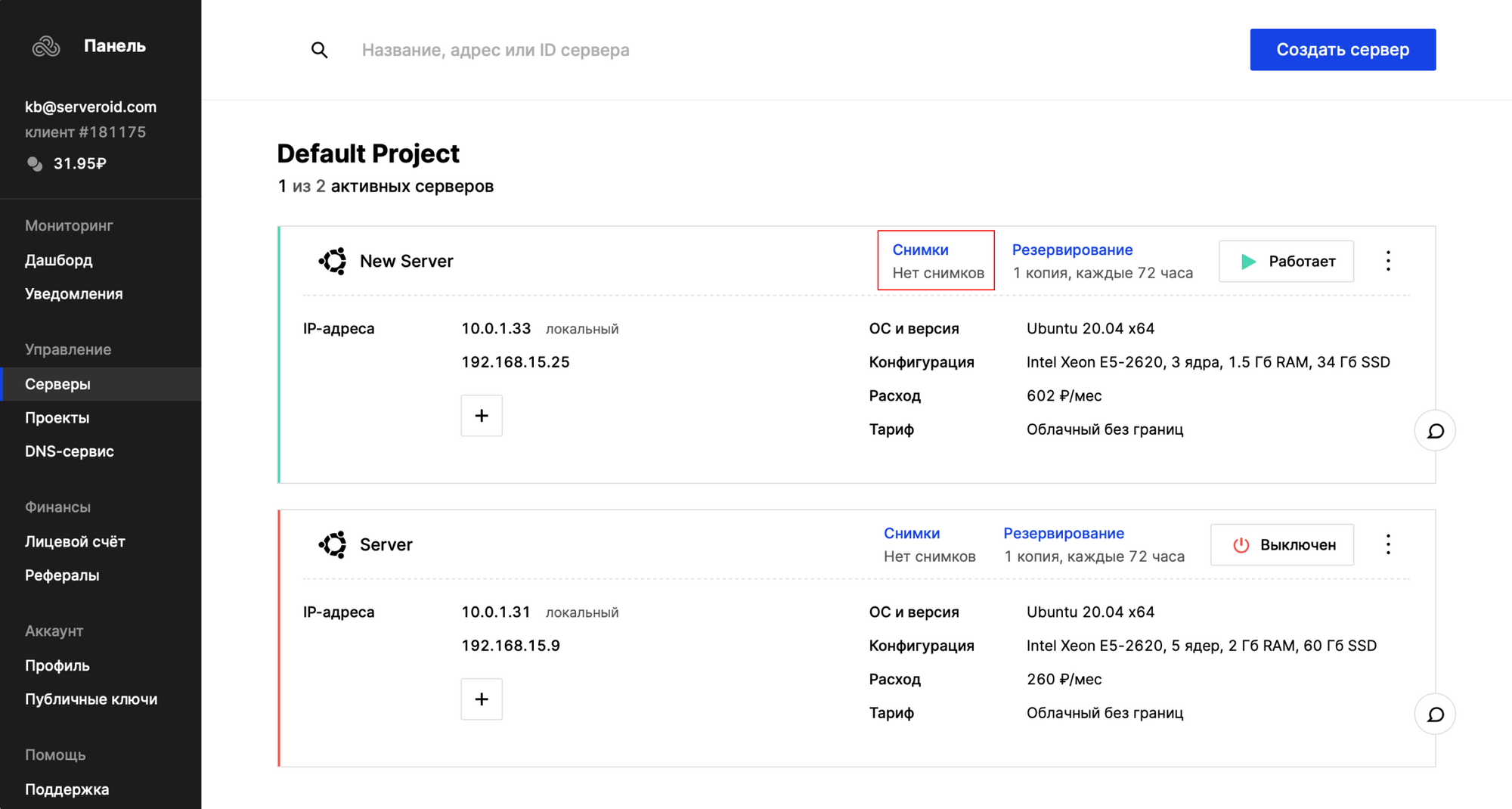Screen dimensions: 1512x809
Task: Toggle Server power via Выключен button
Action: [x=1282, y=545]
